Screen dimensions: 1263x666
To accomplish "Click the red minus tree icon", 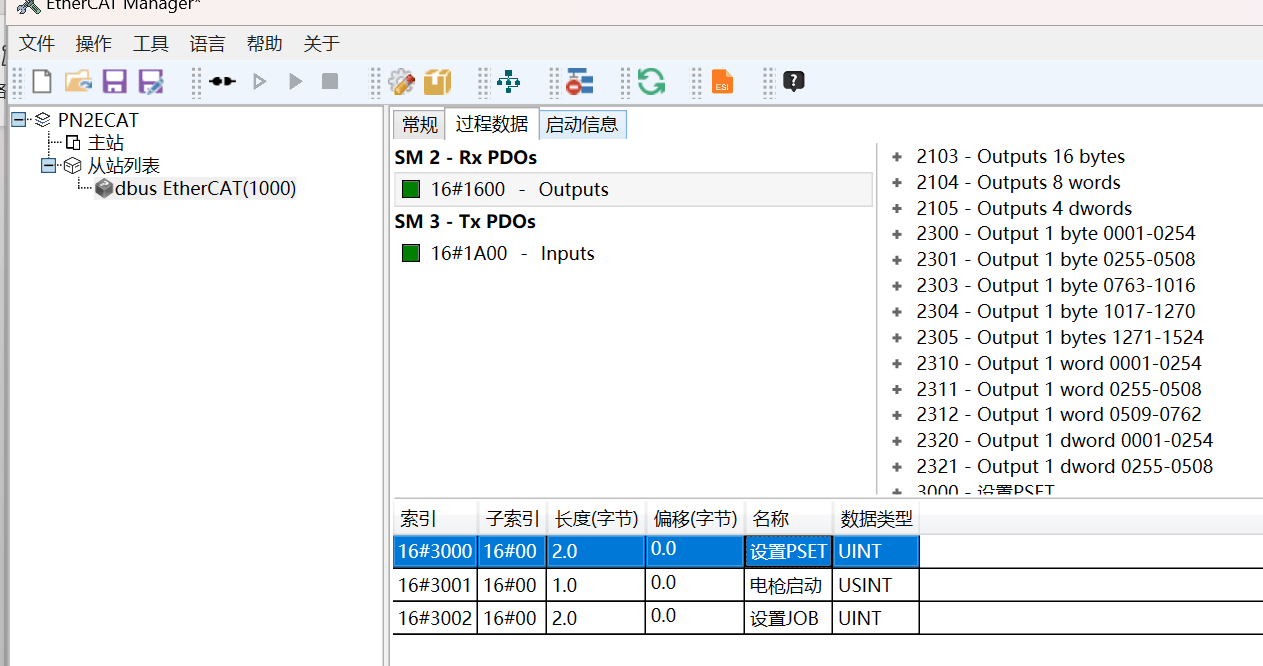I will coord(580,81).
